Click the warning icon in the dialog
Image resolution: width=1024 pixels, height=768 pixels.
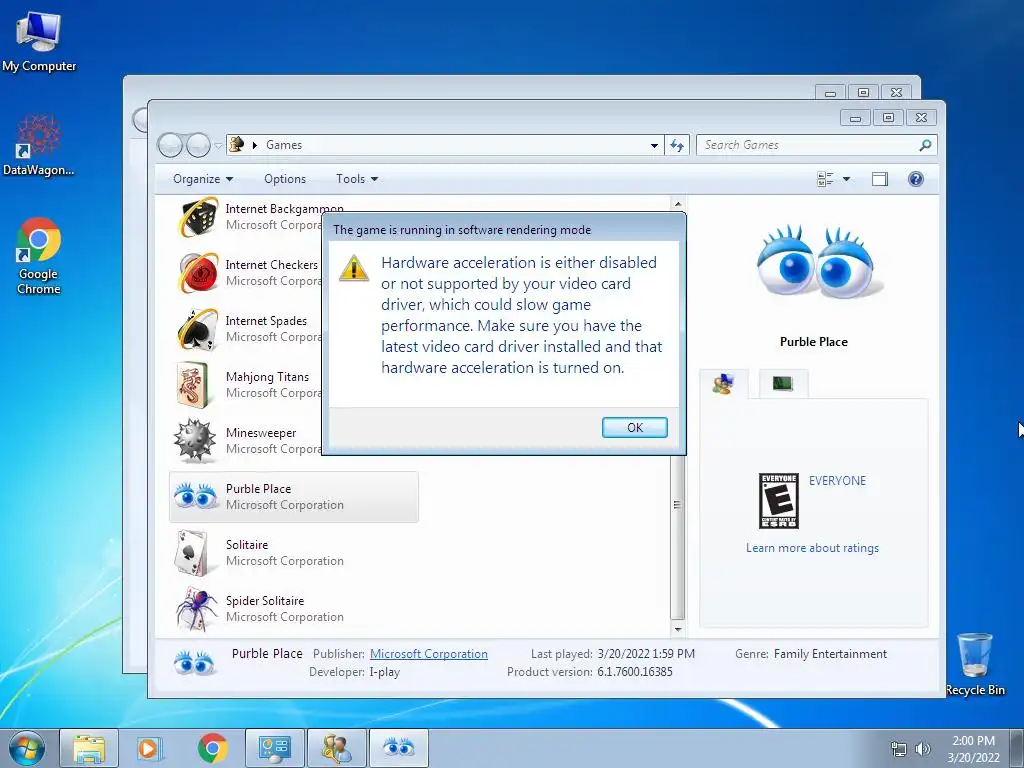pyautogui.click(x=354, y=268)
